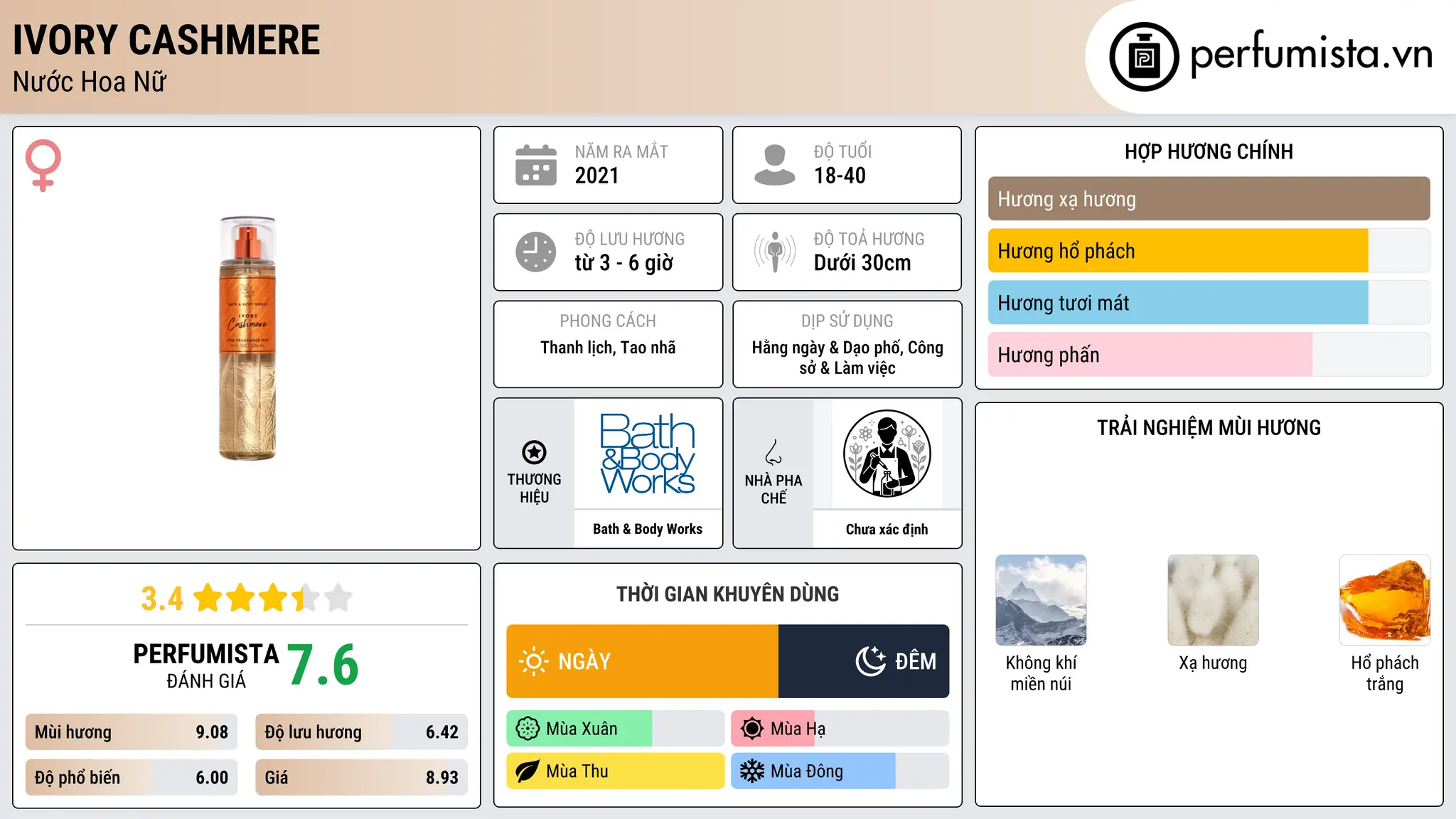Click the IVORY CASHMERE title
Image resolution: width=1456 pixels, height=819 pixels.
pos(166,40)
